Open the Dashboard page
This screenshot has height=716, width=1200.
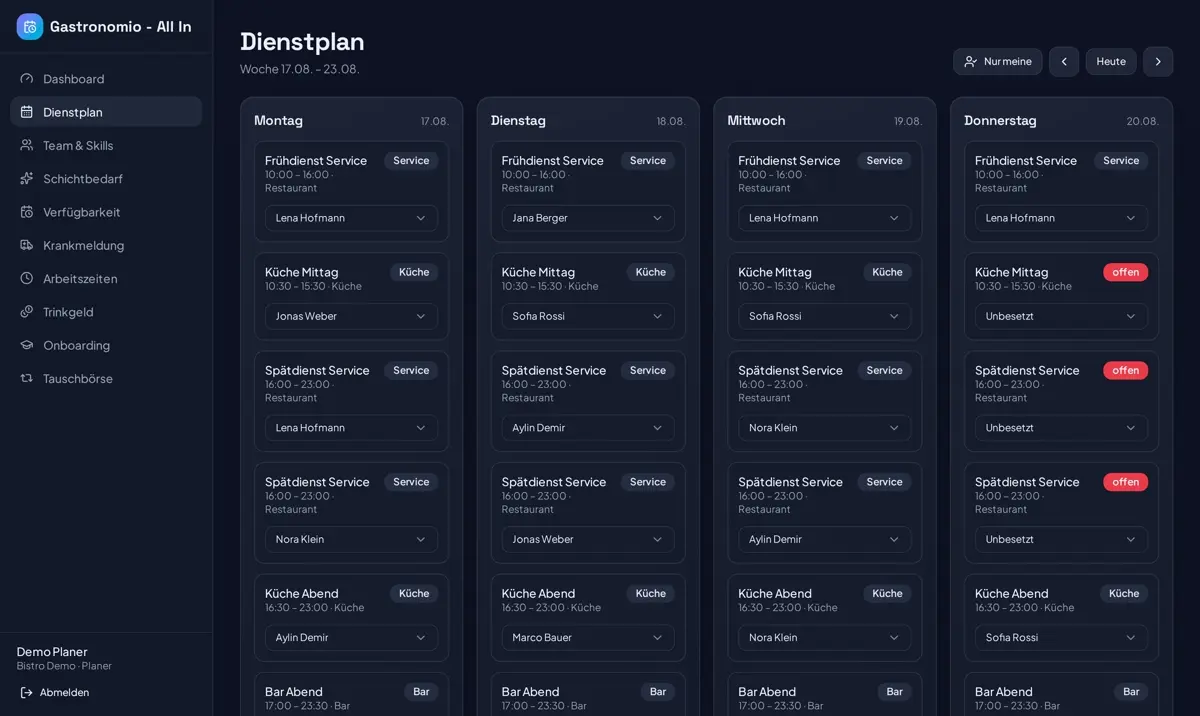(106, 79)
